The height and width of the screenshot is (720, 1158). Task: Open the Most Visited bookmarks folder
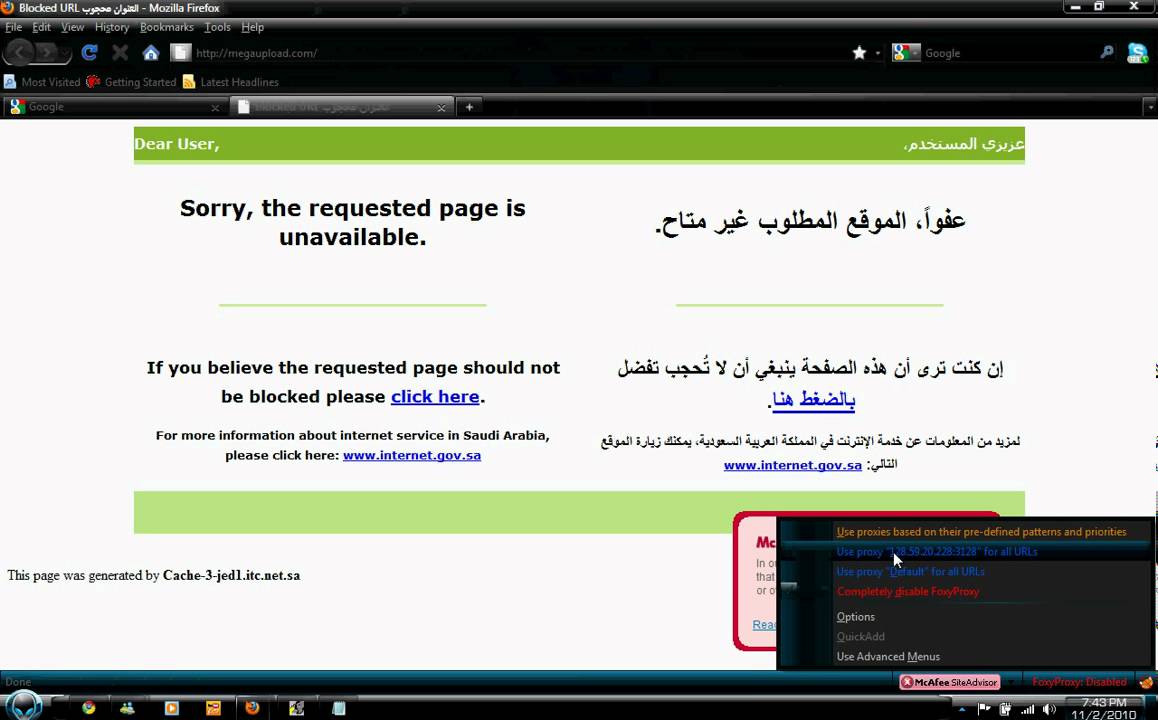(42, 82)
